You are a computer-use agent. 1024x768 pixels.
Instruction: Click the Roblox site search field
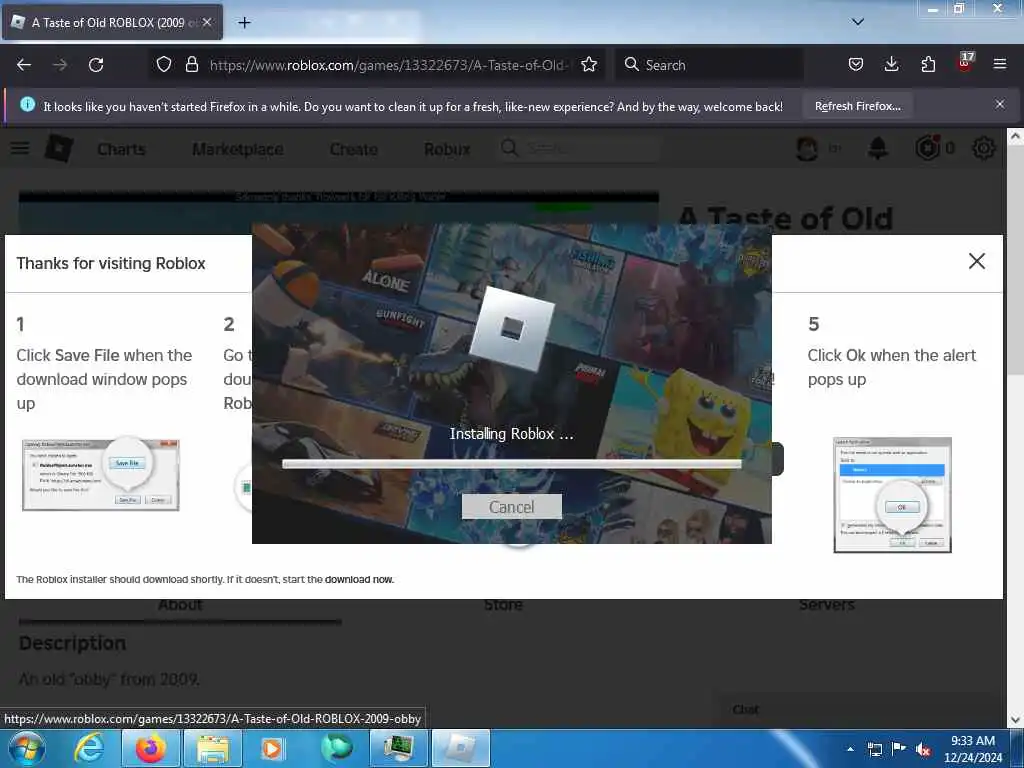(x=578, y=148)
